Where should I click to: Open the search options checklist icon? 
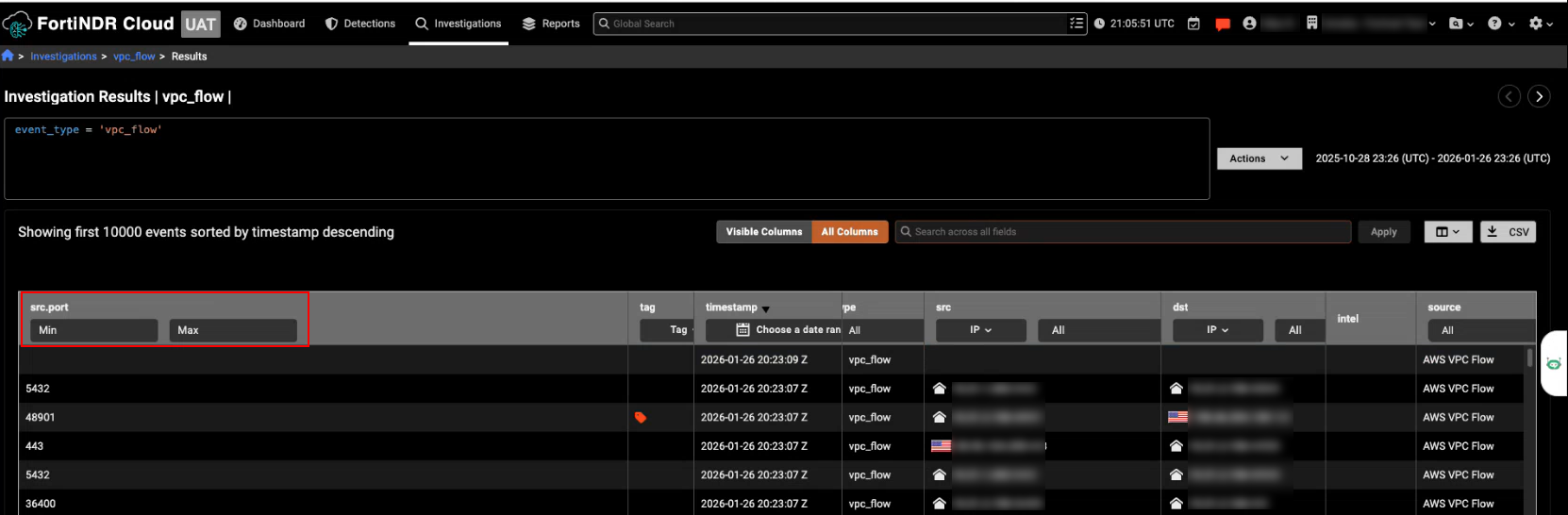click(x=1076, y=24)
